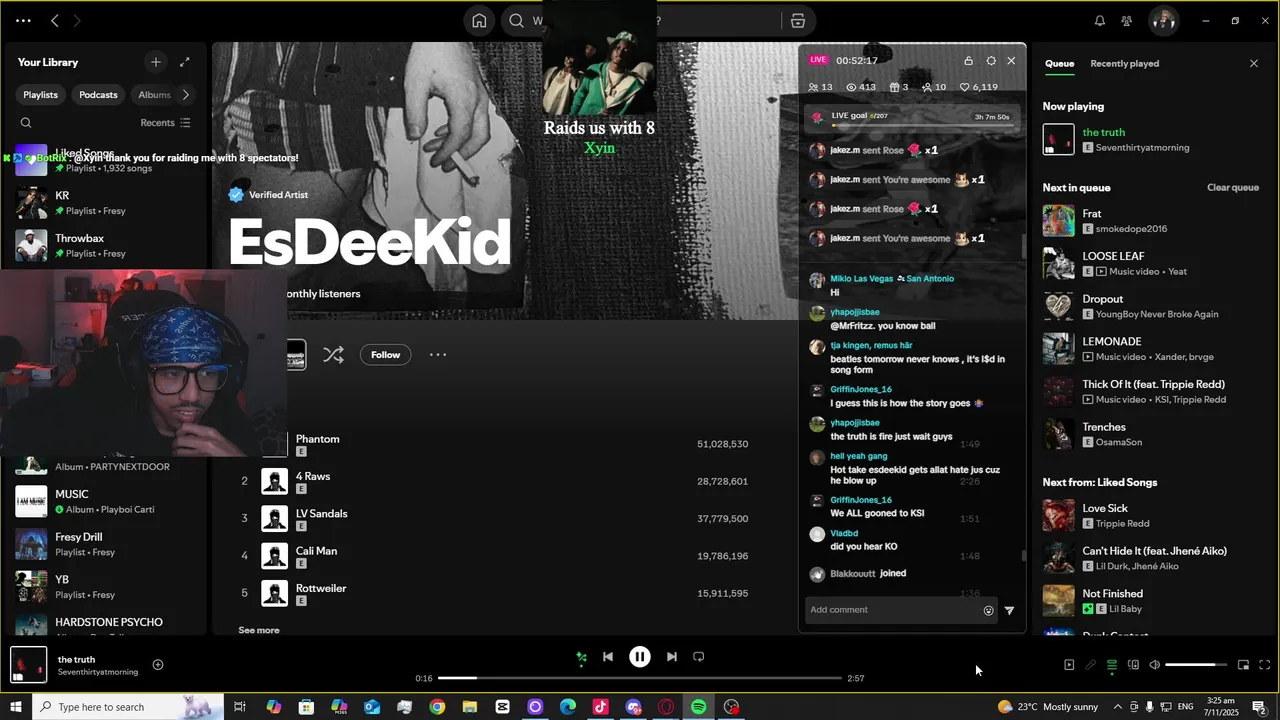Mute with the volume speaker icon
The image size is (1280, 720).
[x=1154, y=665]
